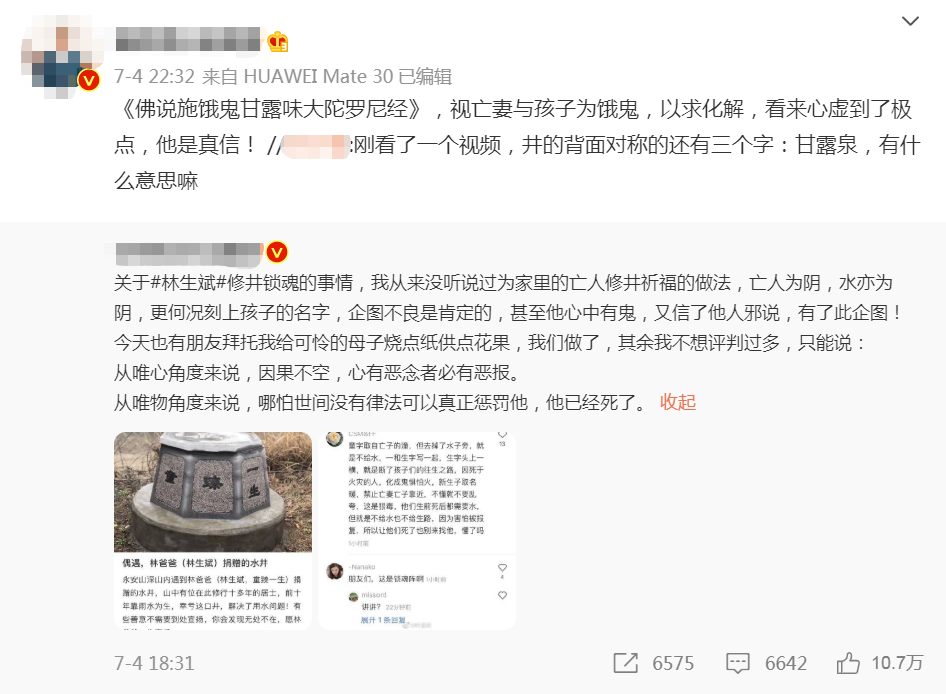Open the 6642 comments count
The image size is (946, 694).
pos(786,663)
